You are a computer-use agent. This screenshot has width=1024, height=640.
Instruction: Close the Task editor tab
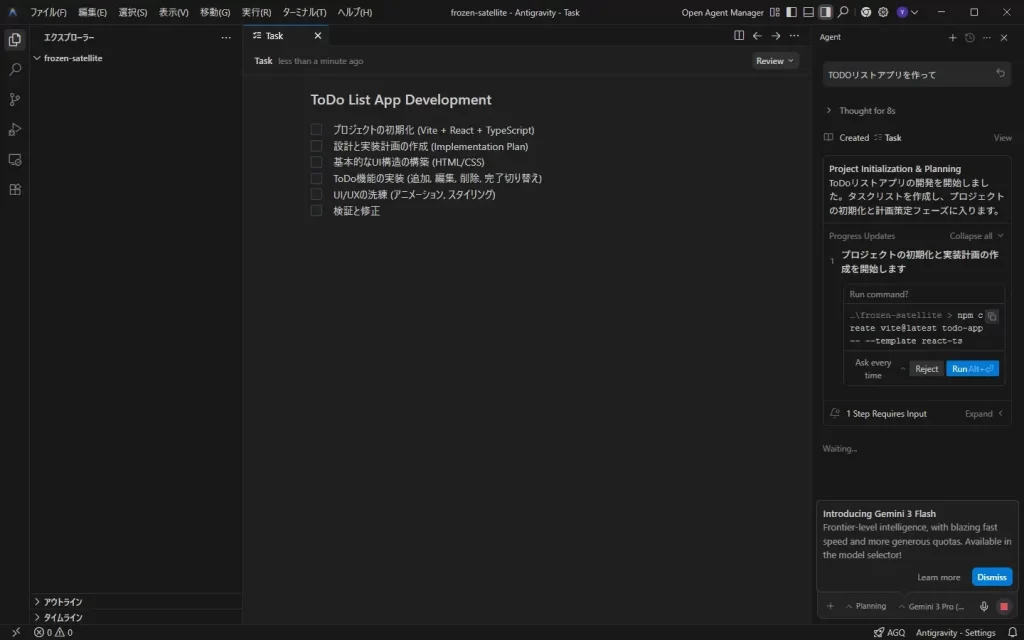coord(318,36)
